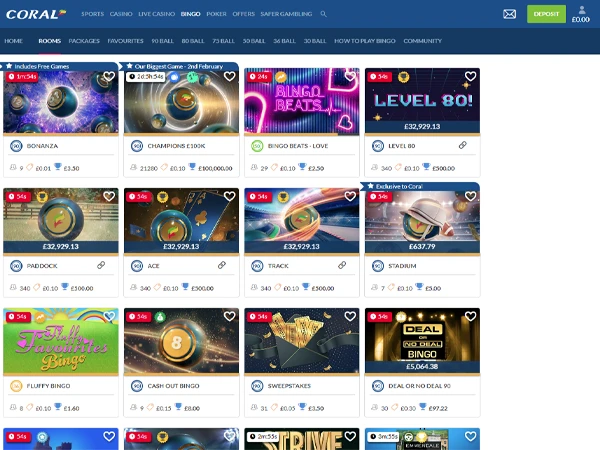The height and width of the screenshot is (450, 600).
Task: Go to bingo Home
Action: 13,41
